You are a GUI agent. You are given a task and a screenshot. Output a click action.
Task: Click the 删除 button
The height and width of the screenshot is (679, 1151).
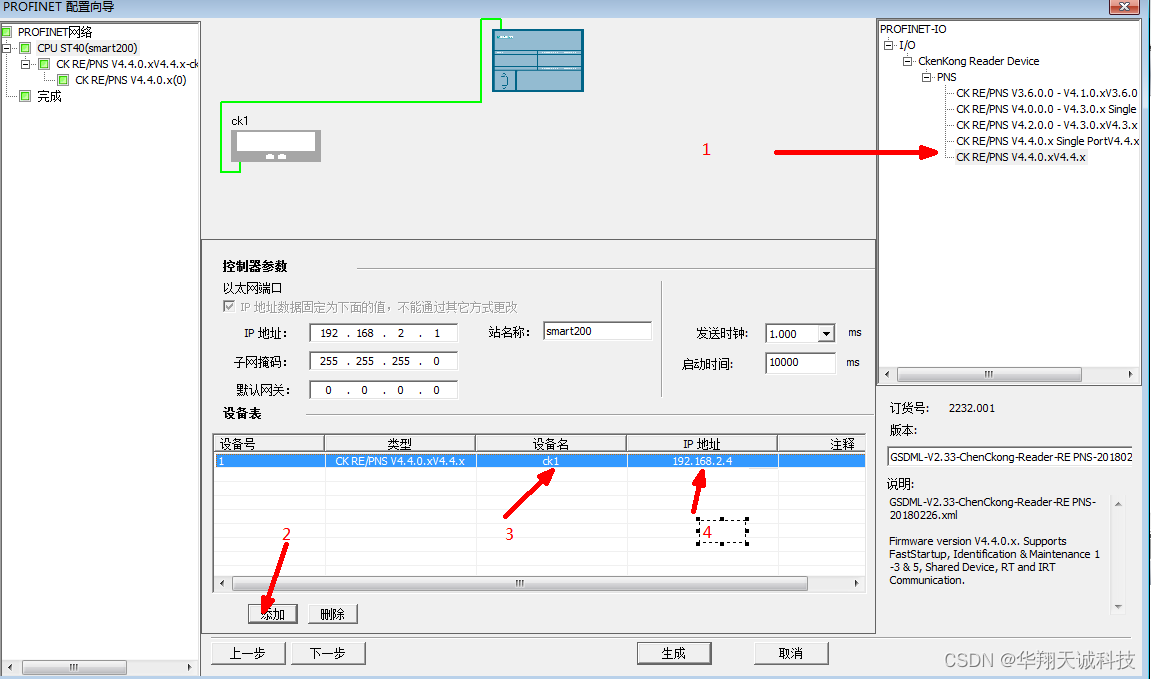[x=333, y=614]
